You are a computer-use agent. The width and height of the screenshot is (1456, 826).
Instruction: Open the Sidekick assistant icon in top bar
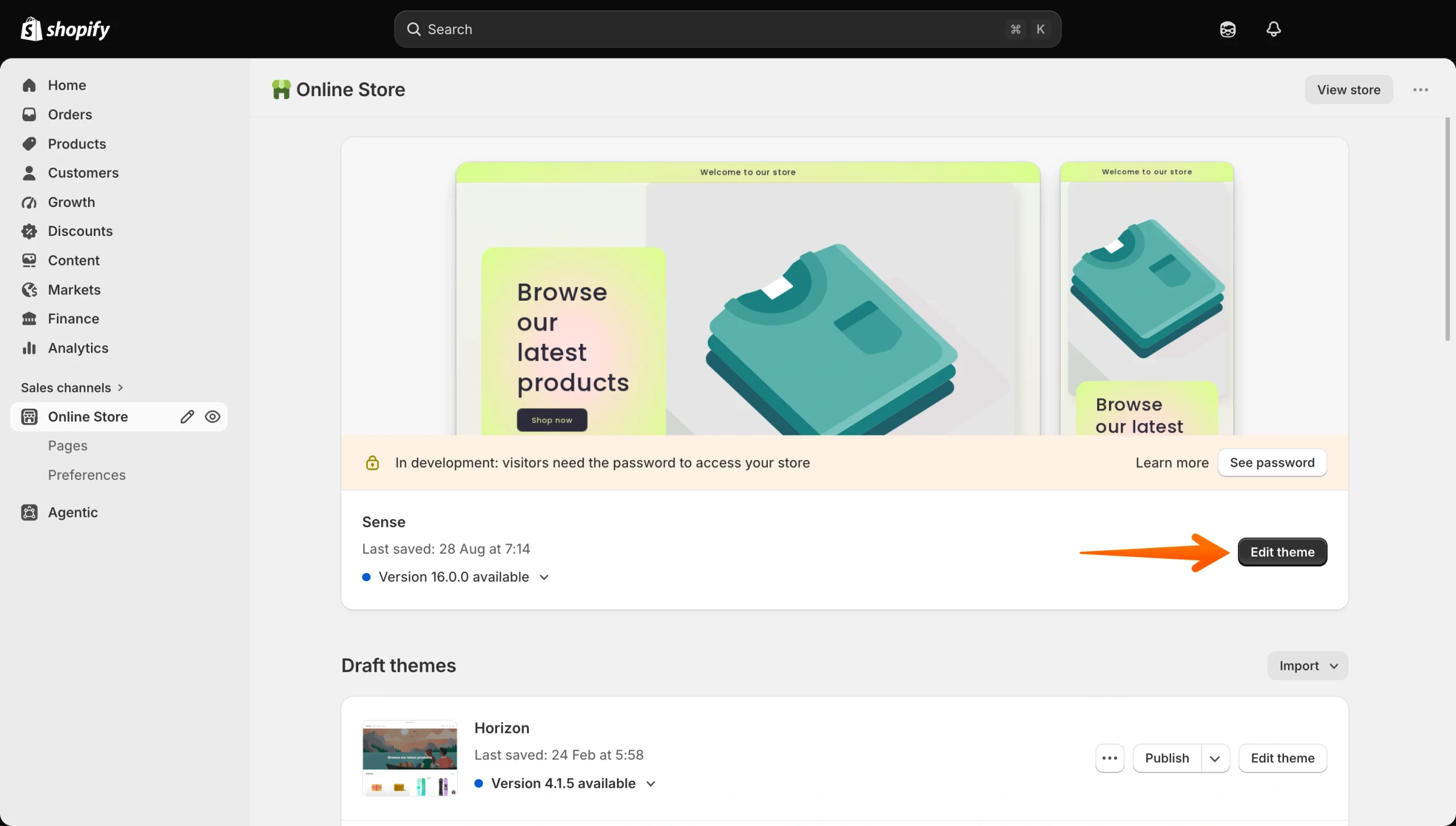tap(1228, 29)
